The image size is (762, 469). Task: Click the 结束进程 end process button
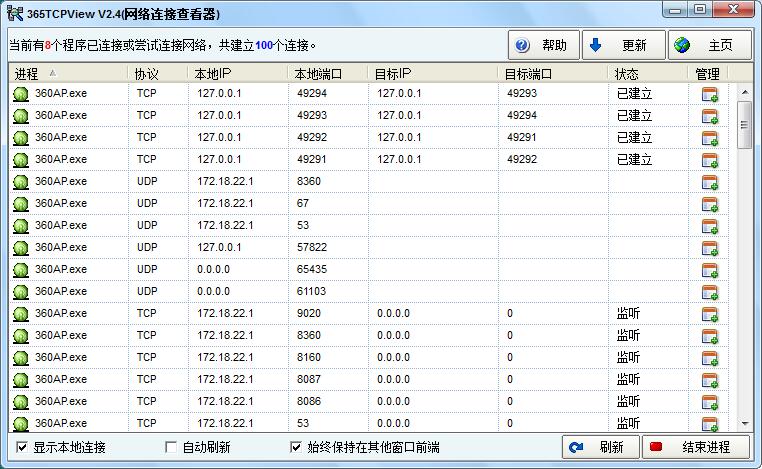(696, 447)
